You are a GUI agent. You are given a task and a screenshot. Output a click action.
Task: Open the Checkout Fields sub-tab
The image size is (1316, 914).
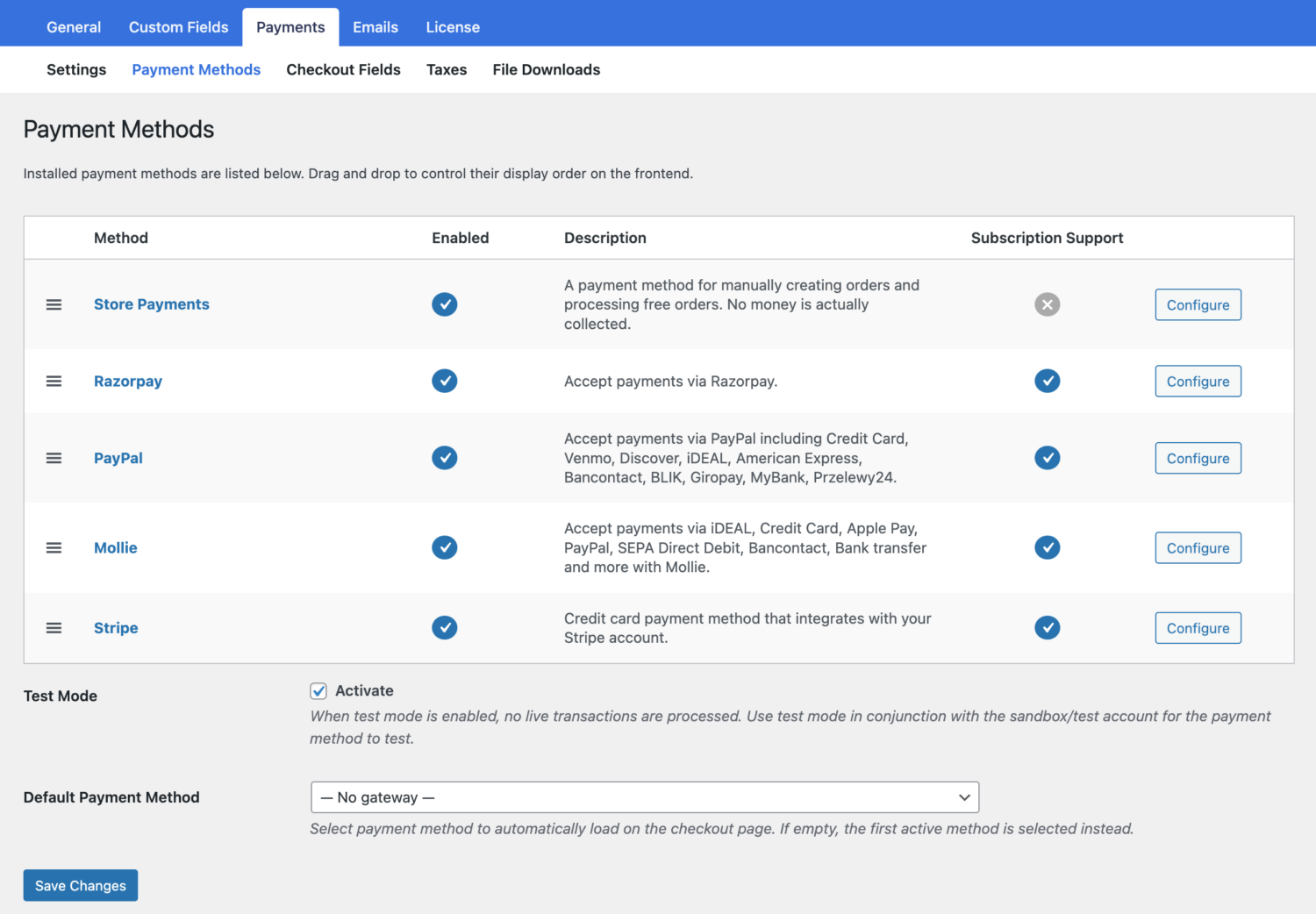[343, 69]
